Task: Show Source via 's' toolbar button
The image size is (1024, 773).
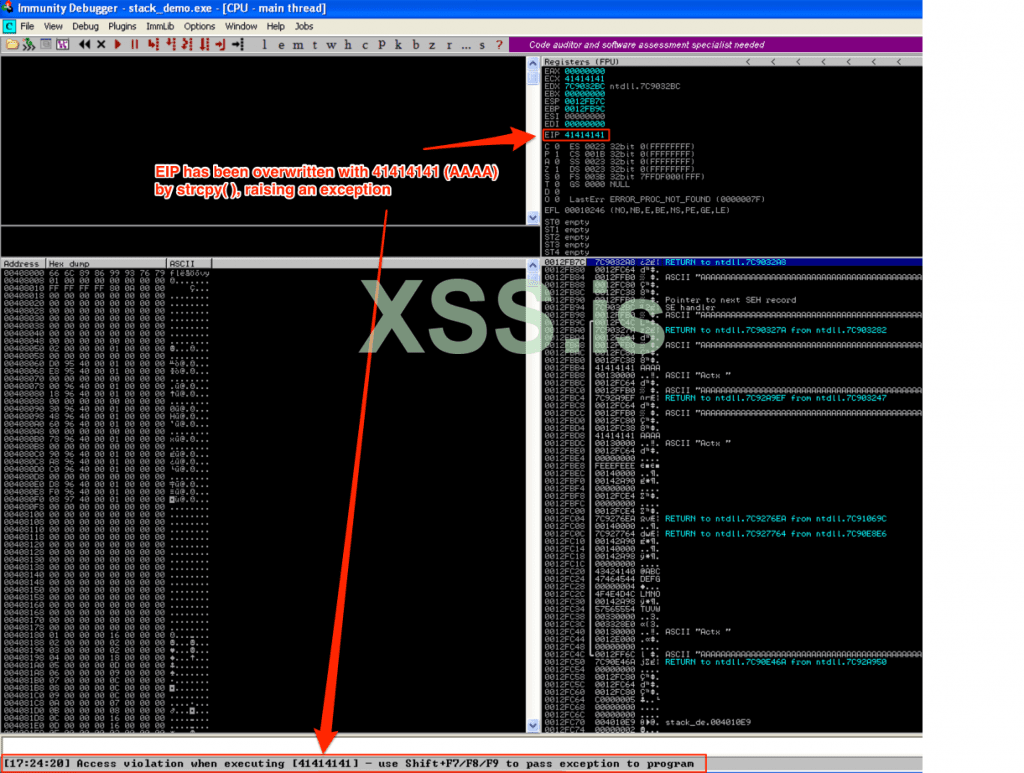Action: click(482, 44)
